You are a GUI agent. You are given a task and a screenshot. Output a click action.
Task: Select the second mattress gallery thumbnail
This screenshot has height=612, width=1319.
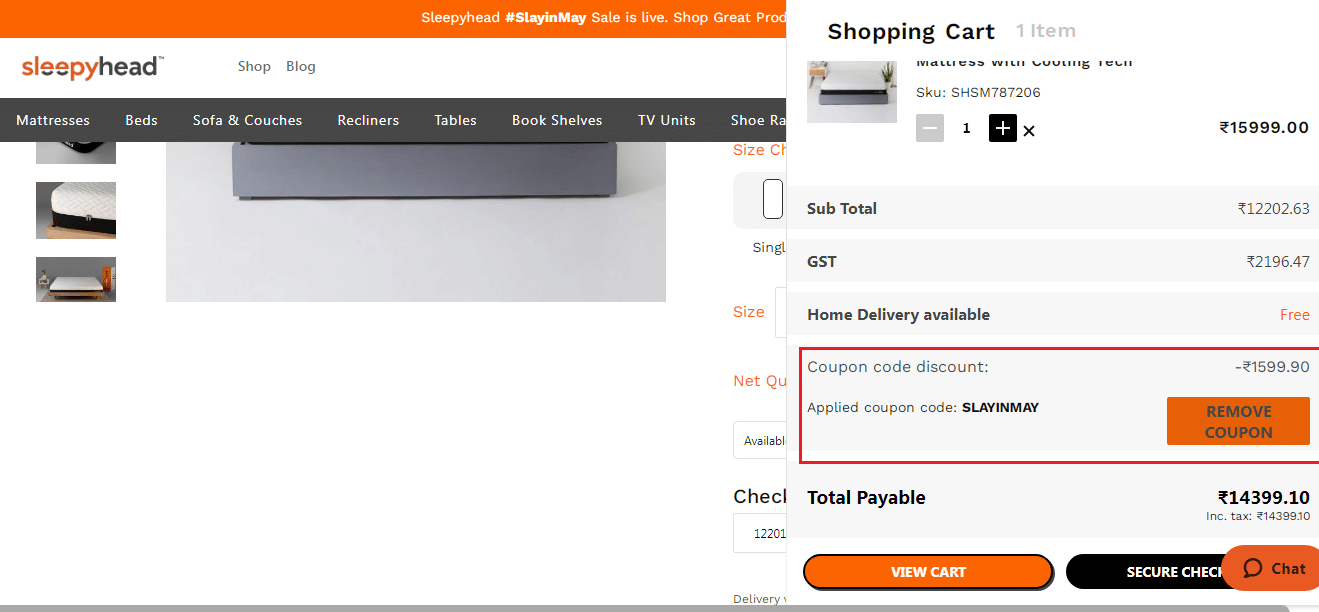coord(75,210)
